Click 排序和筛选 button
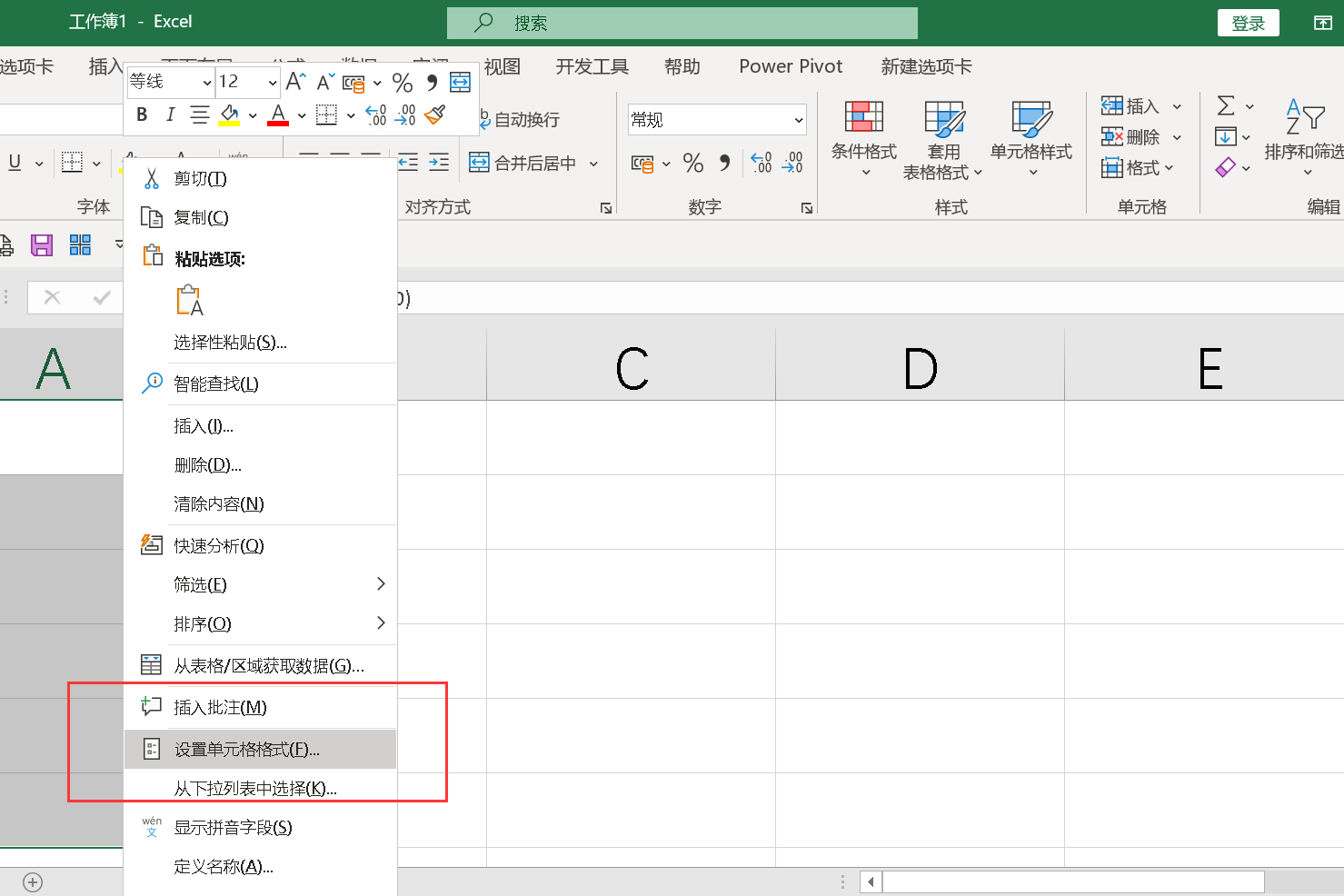Screen dimensions: 1344x896 pos(1305,138)
